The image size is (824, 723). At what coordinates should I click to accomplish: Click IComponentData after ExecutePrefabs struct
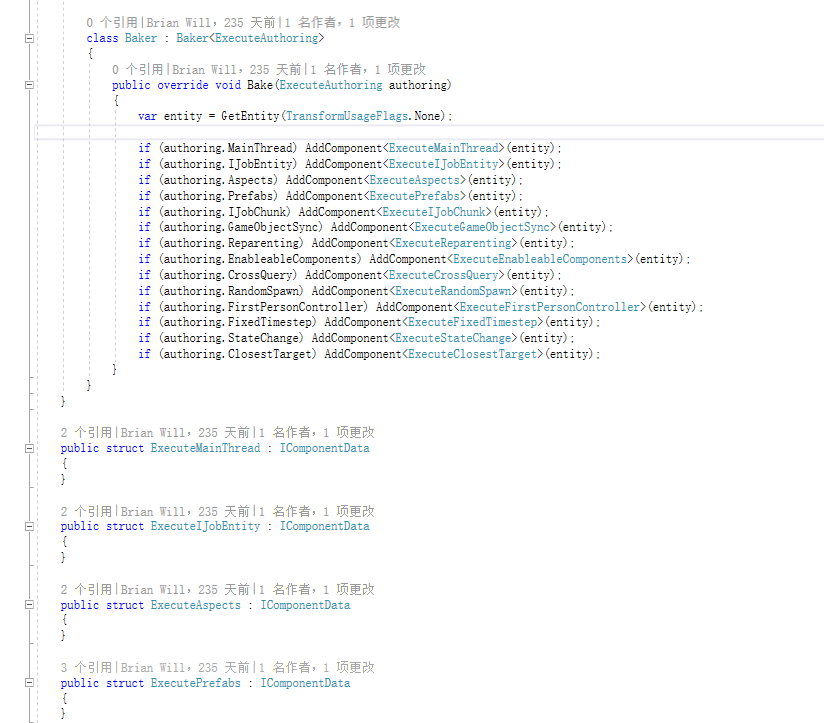pyautogui.click(x=305, y=683)
